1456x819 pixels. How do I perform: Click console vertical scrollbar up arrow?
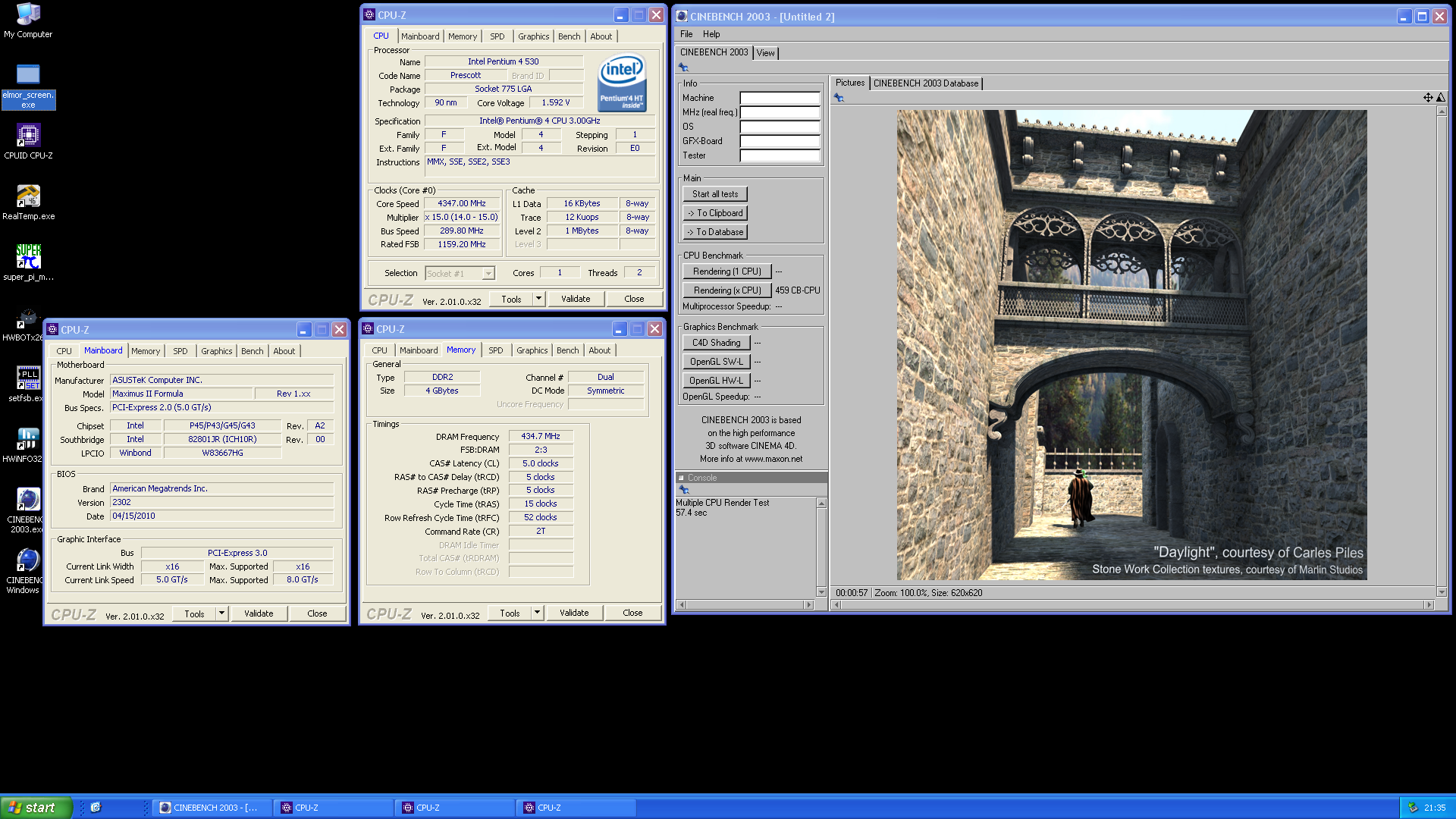tap(821, 504)
